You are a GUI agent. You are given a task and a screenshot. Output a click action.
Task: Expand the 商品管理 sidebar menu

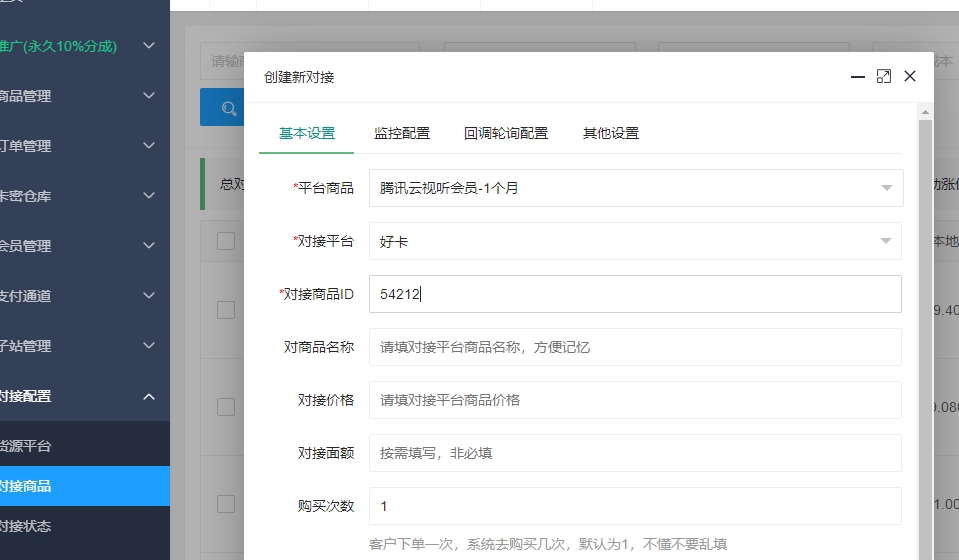point(85,96)
